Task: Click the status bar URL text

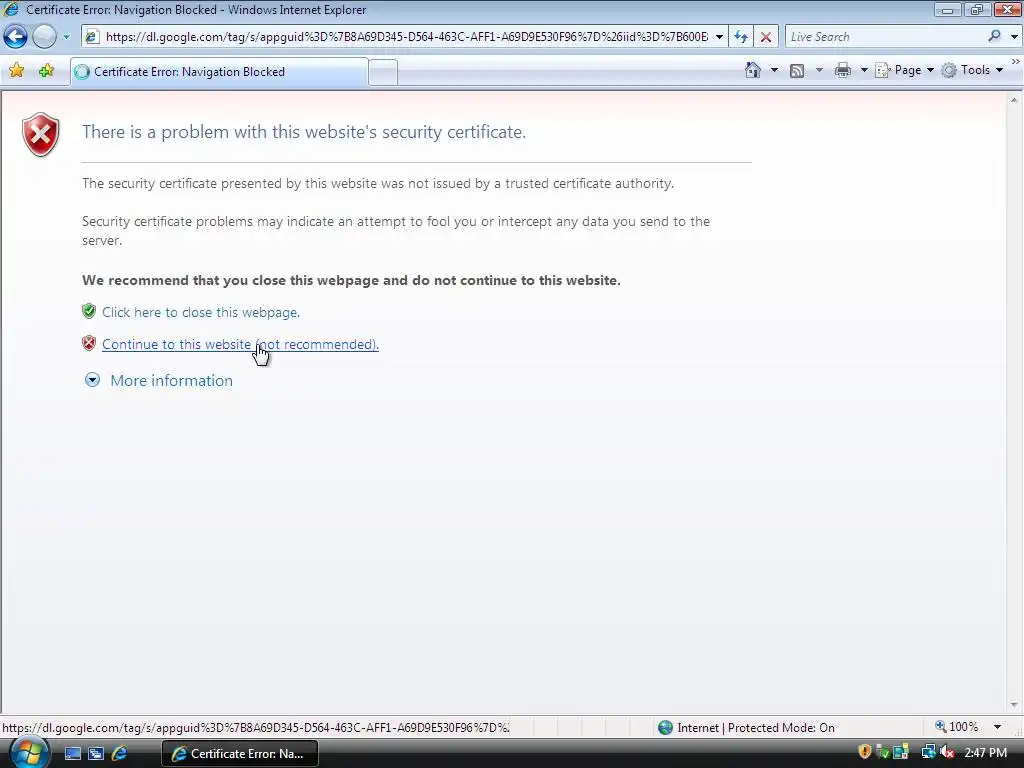Action: coord(256,728)
